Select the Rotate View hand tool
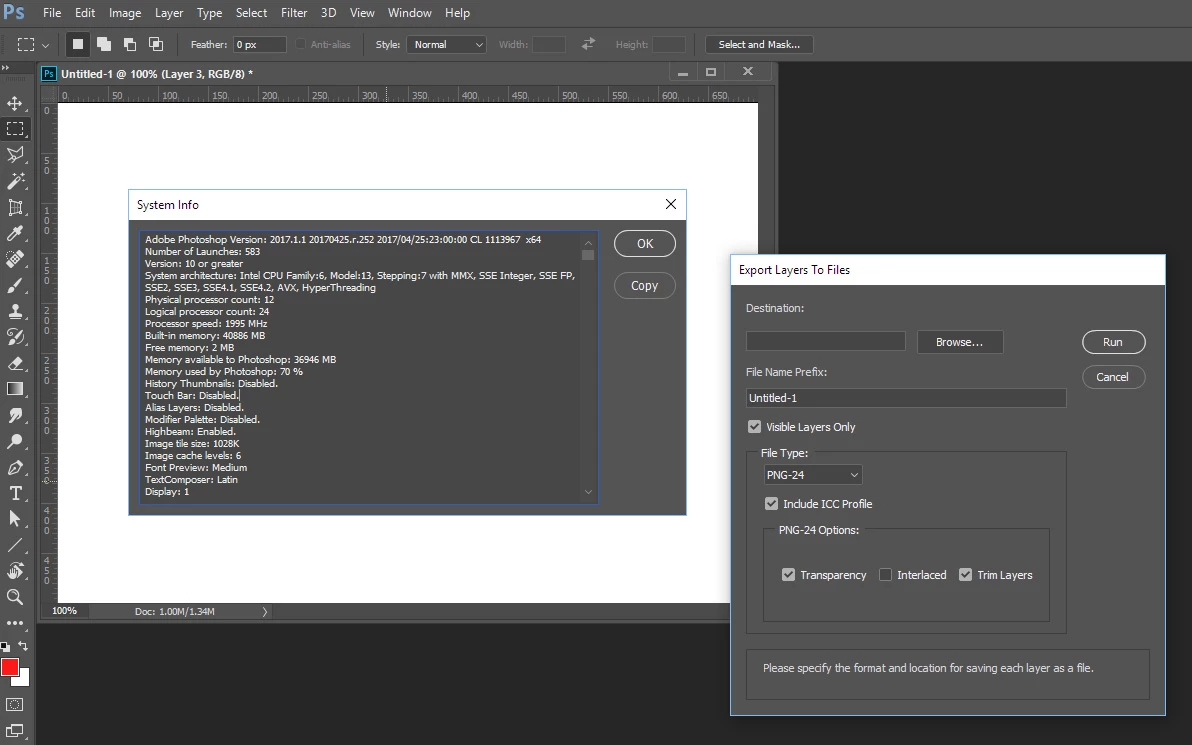The height and width of the screenshot is (745, 1192). point(14,571)
